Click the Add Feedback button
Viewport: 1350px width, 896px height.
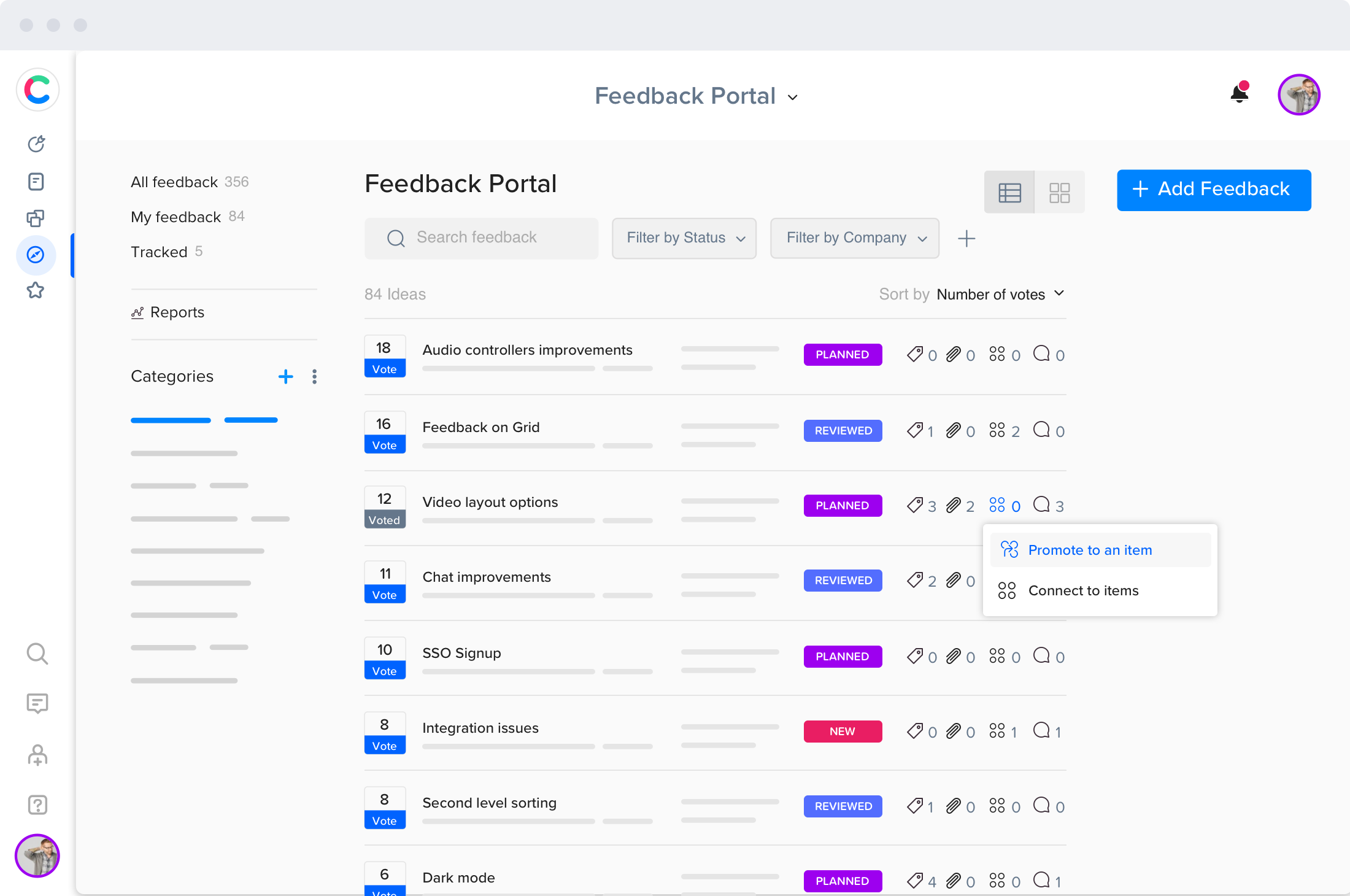tap(1214, 190)
